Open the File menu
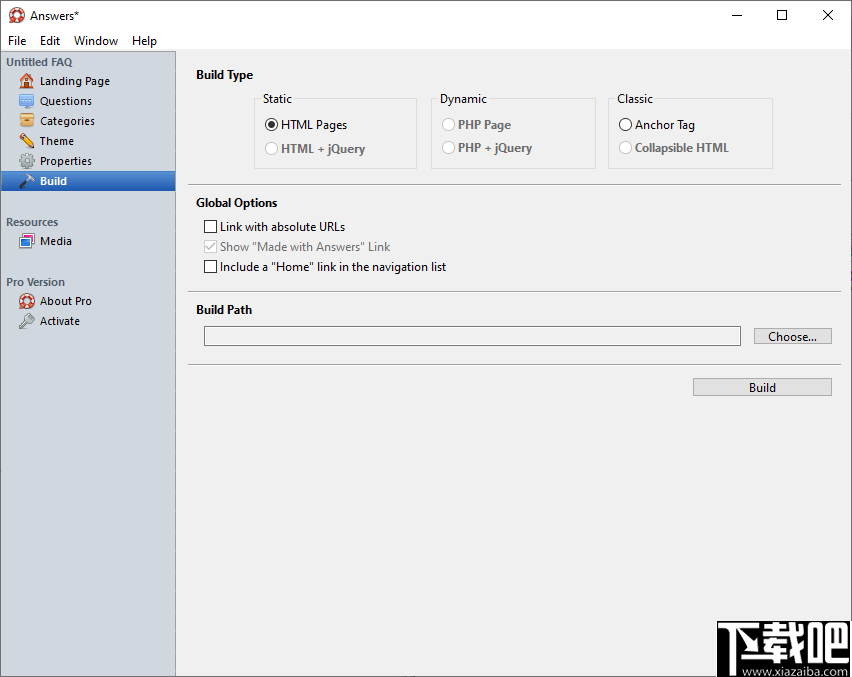This screenshot has height=677, width=852. pyautogui.click(x=17, y=41)
